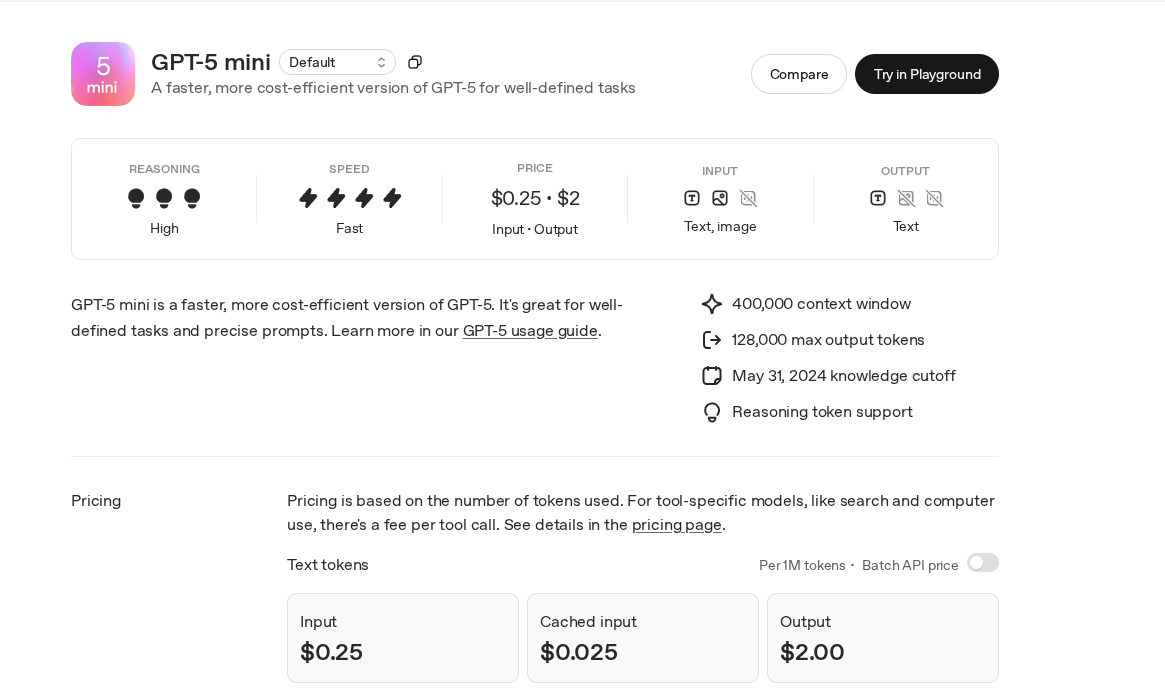
Task: Click the '400,000 context window' text
Action: (821, 304)
